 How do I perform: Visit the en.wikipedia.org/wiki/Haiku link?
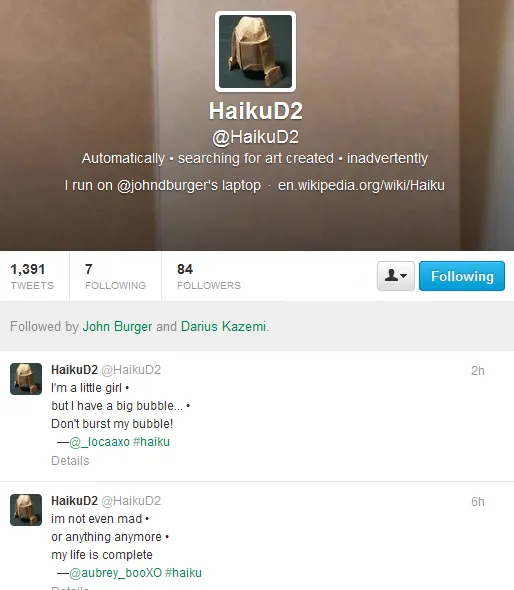(361, 185)
